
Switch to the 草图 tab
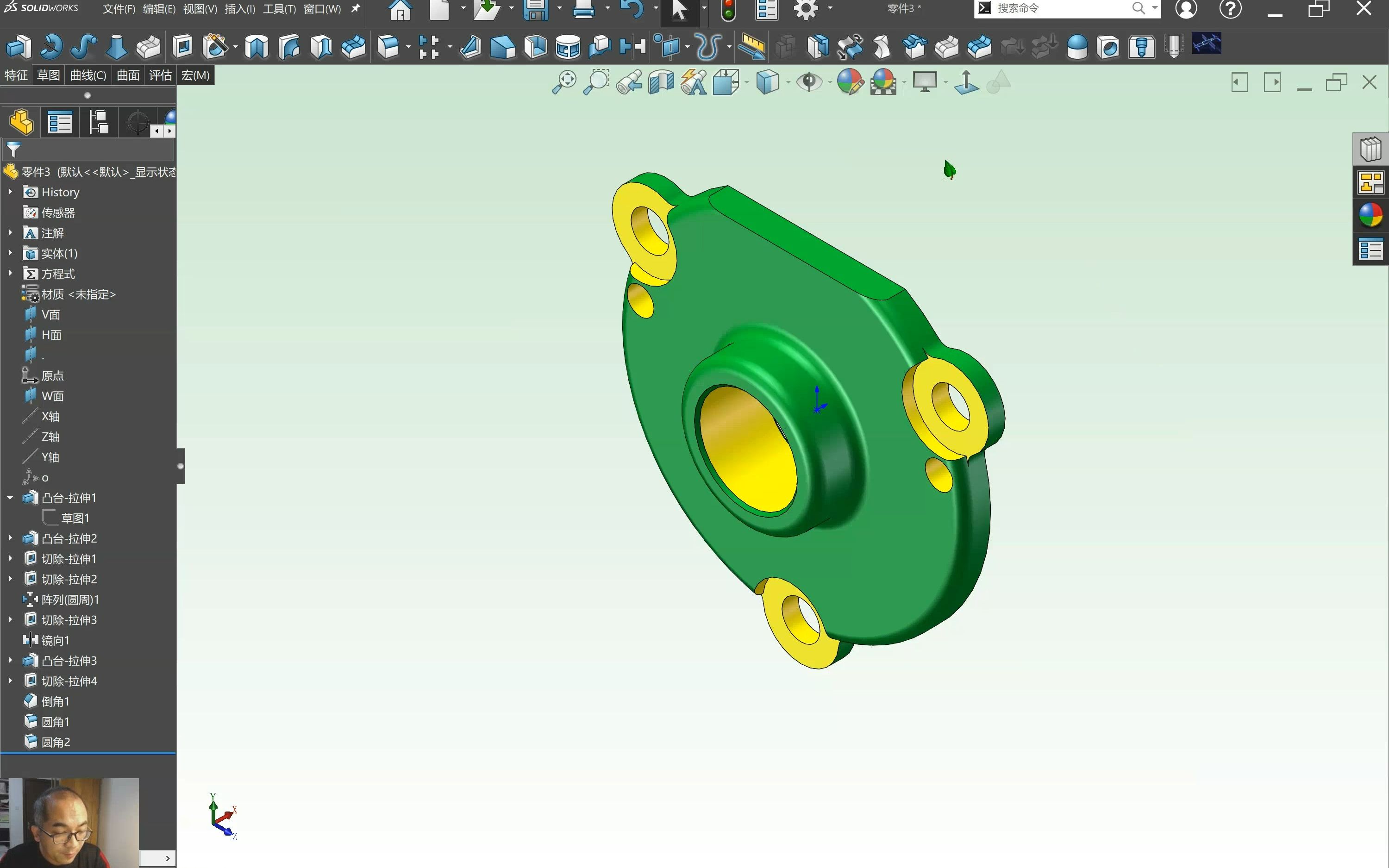click(x=48, y=75)
